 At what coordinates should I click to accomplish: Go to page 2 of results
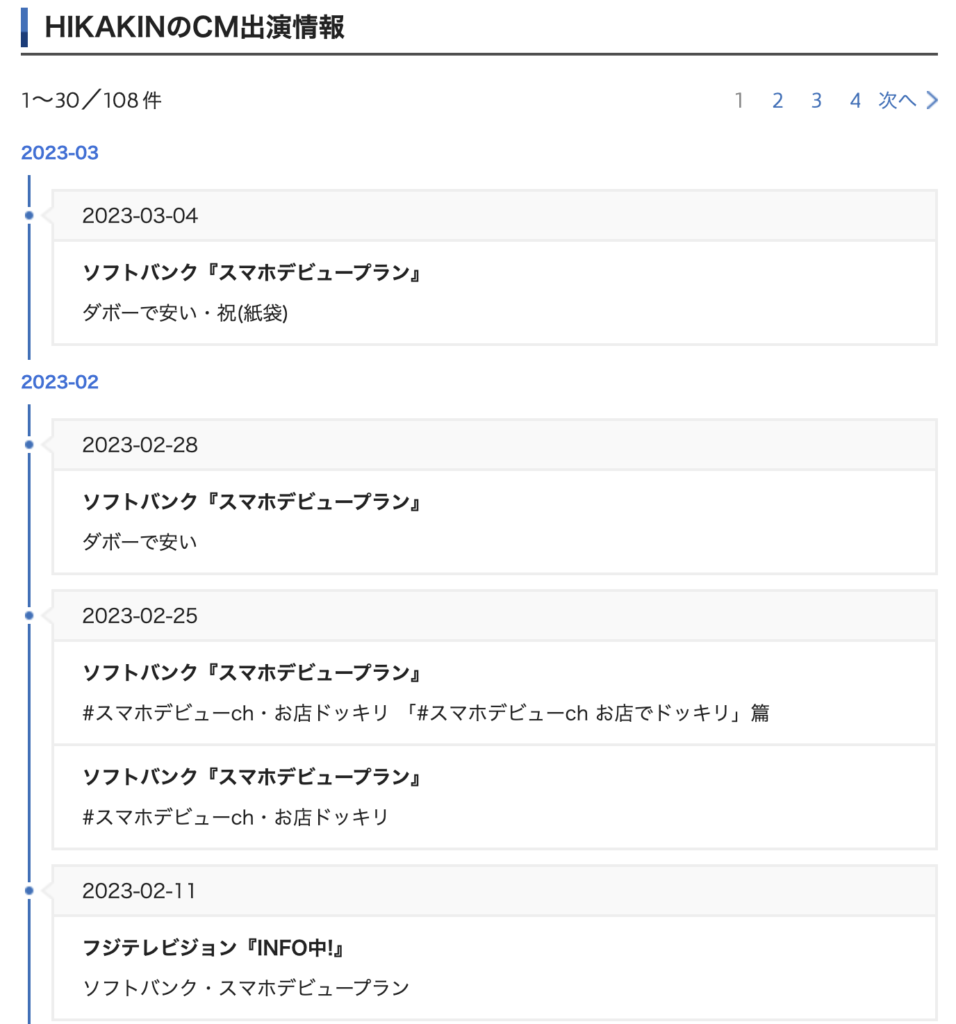pyautogui.click(x=777, y=101)
